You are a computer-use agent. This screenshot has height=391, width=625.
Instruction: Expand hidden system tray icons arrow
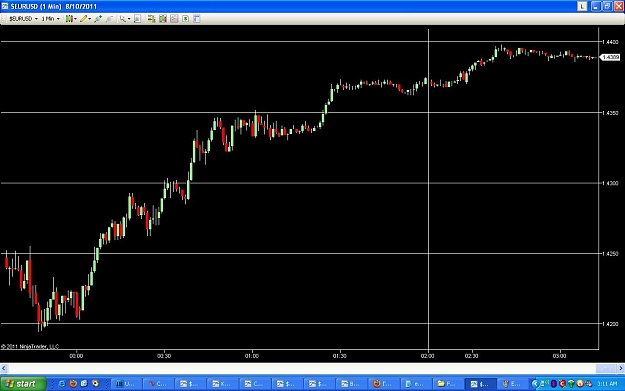pos(535,384)
